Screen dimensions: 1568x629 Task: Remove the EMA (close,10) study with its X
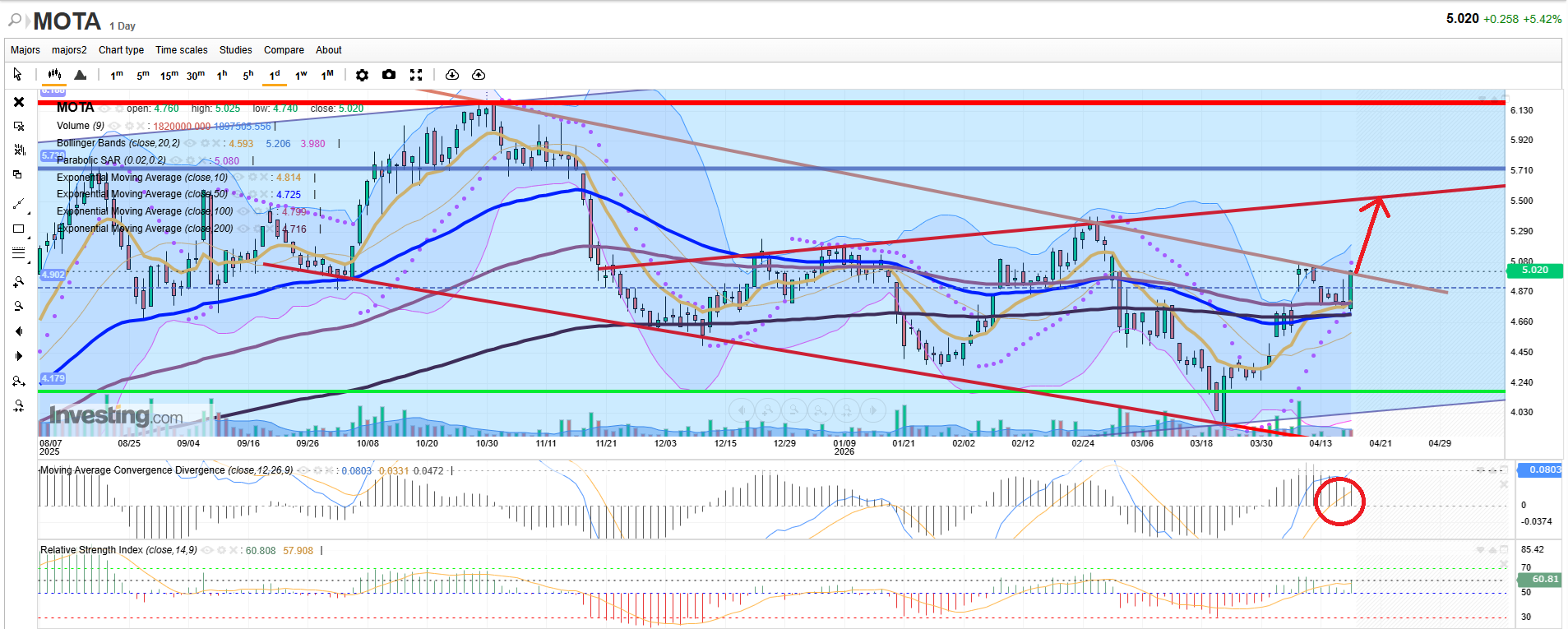(x=265, y=178)
